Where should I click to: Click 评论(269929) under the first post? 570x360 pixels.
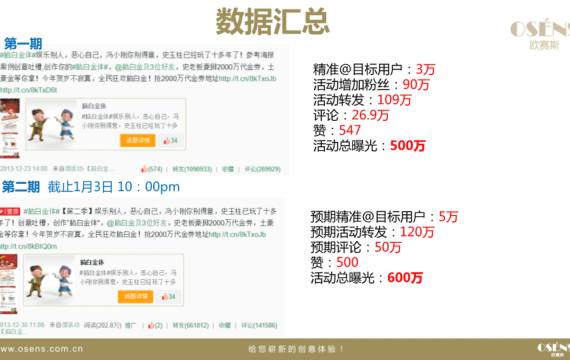coord(262,169)
